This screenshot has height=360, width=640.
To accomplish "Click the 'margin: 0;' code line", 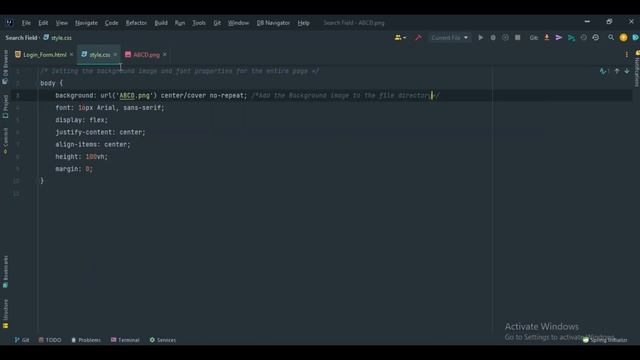I will tap(74, 169).
